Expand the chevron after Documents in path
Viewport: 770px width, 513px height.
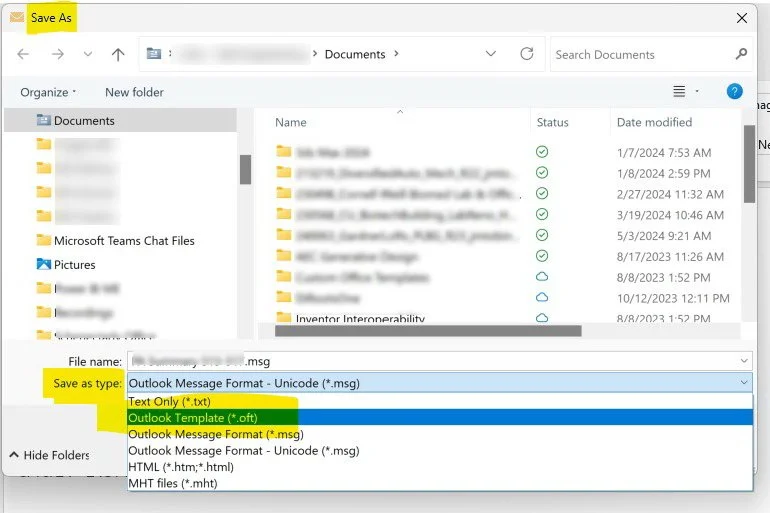pos(396,54)
